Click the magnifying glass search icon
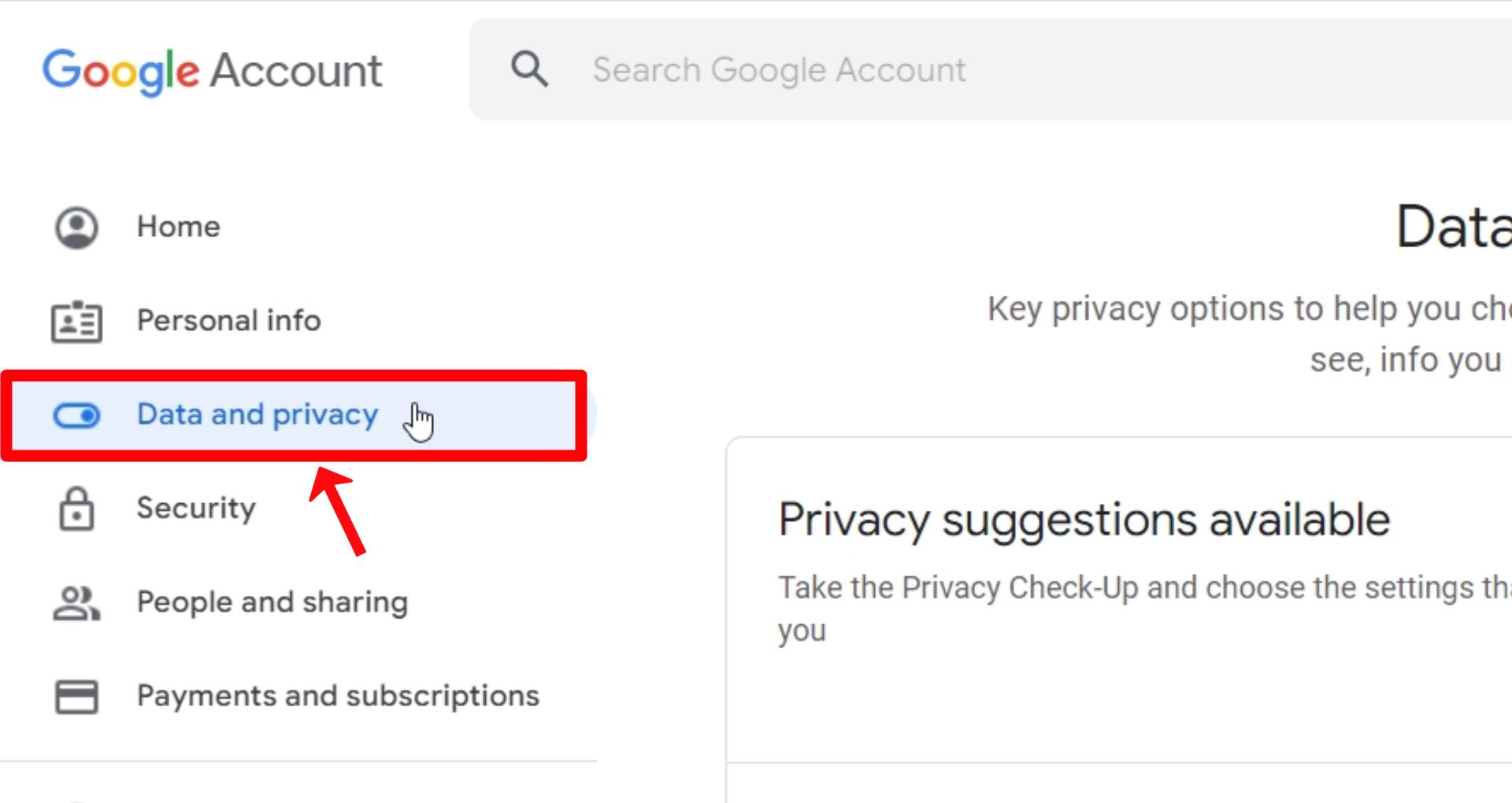The image size is (1512, 803). coord(529,69)
